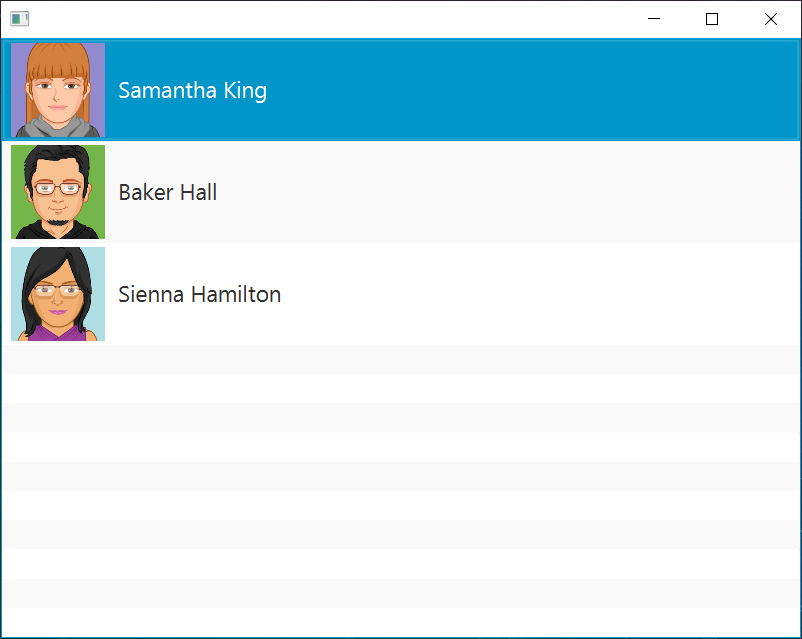This screenshot has width=802, height=639.
Task: Select the Baker Hall name text
Action: point(168,192)
